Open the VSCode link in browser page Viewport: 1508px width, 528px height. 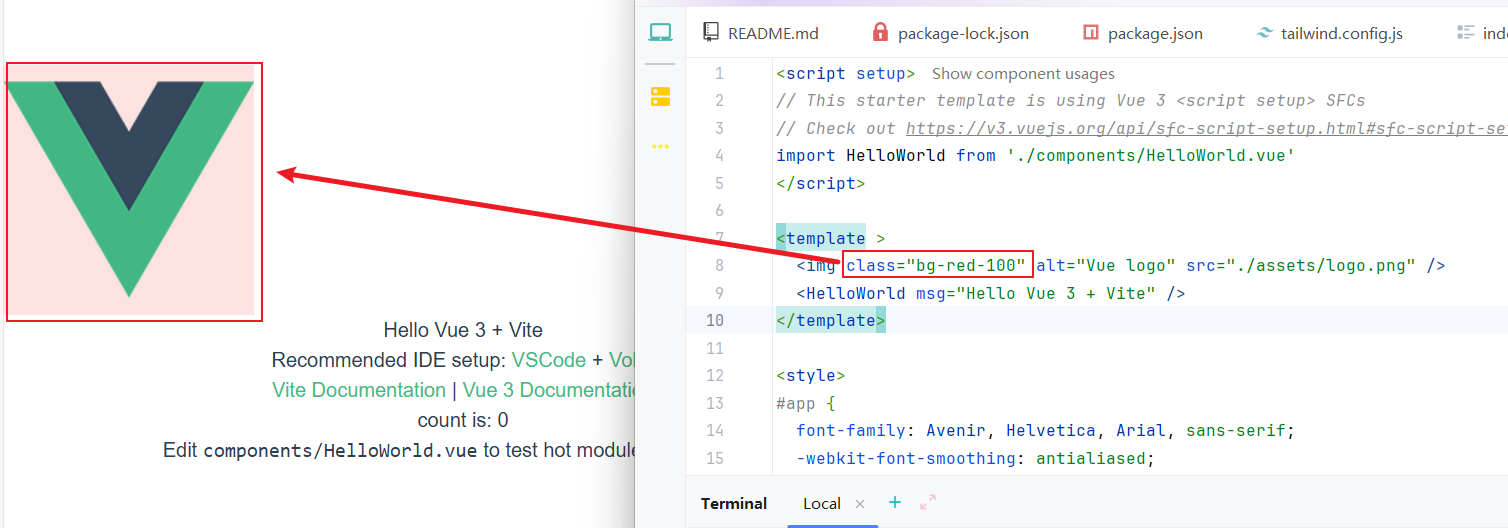coord(549,360)
